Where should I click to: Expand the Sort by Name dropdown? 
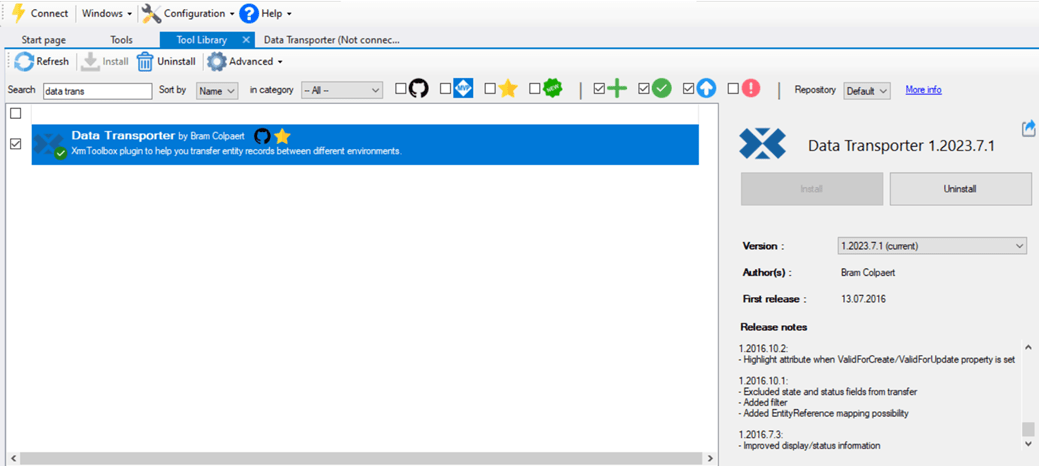coord(217,90)
